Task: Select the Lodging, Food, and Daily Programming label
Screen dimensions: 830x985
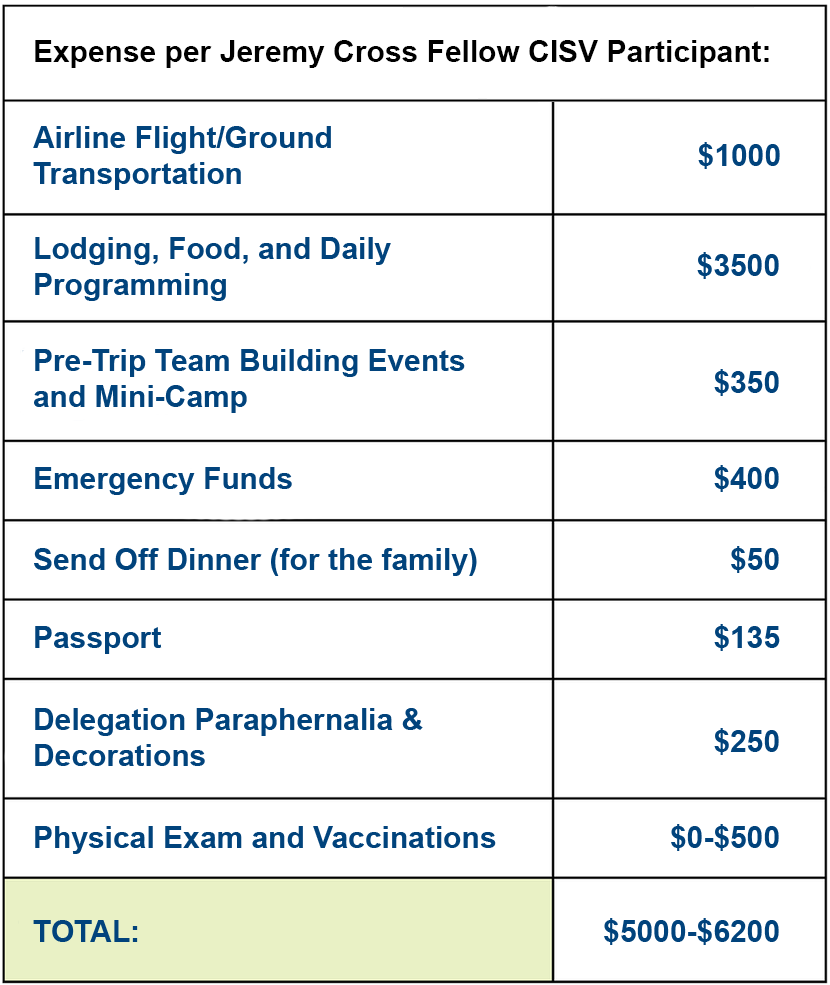Action: coord(212,267)
